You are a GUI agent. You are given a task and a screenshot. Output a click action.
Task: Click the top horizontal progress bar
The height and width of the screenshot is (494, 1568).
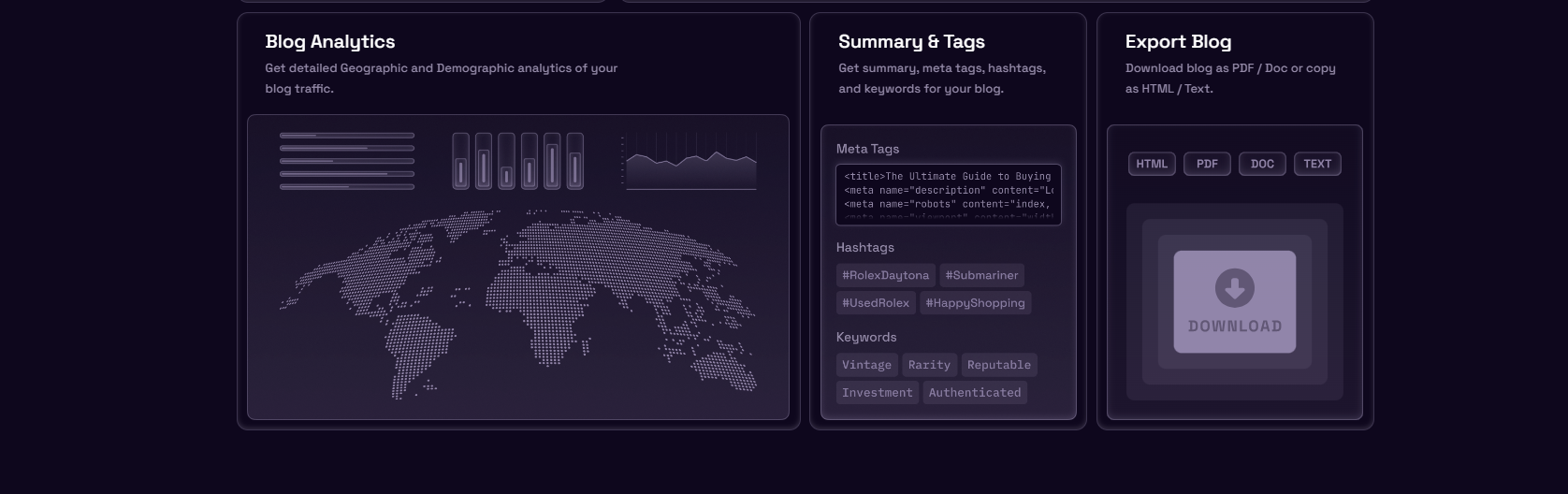(x=347, y=136)
